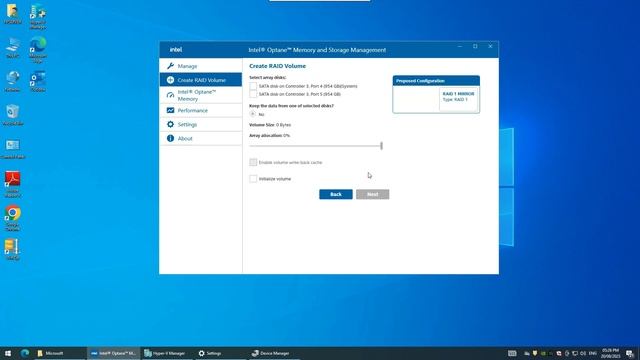Open About info icon in sidebar

pyautogui.click(x=170, y=138)
